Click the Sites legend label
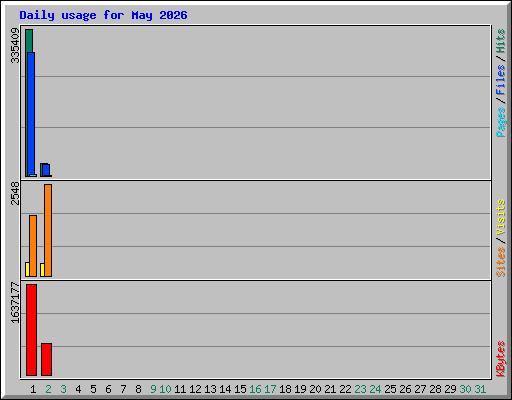Image resolution: width=512 pixels, height=400 pixels. (501, 262)
